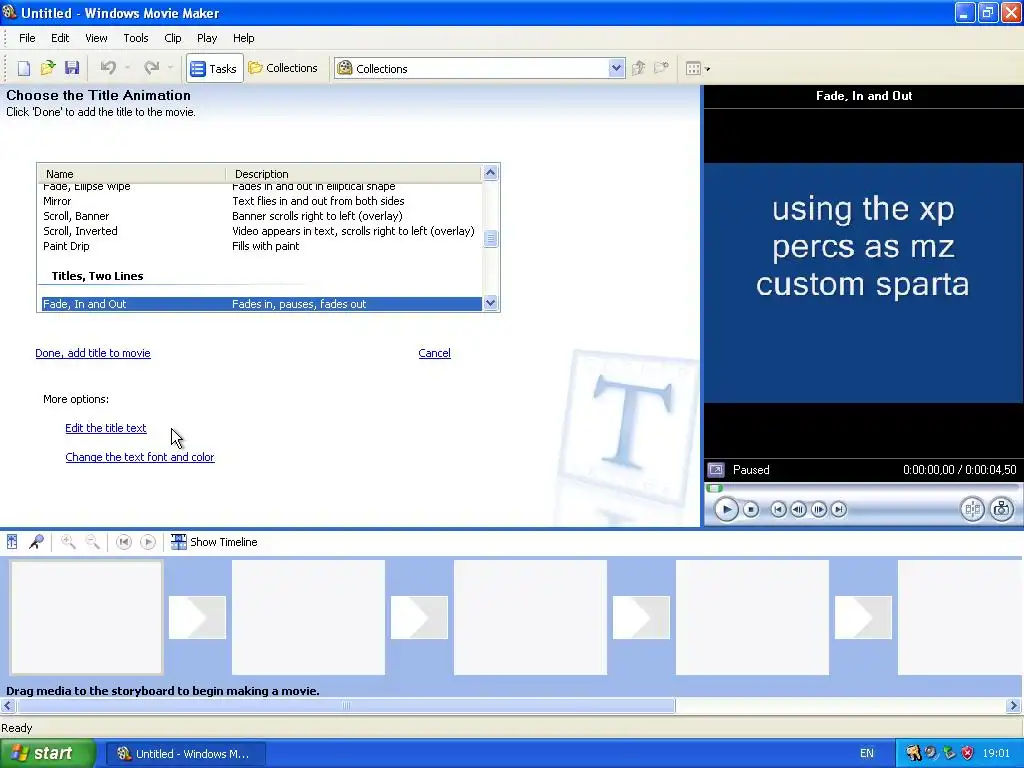Click the monitor Back button
Viewport: 1024px width, 768px height.
coord(778,509)
